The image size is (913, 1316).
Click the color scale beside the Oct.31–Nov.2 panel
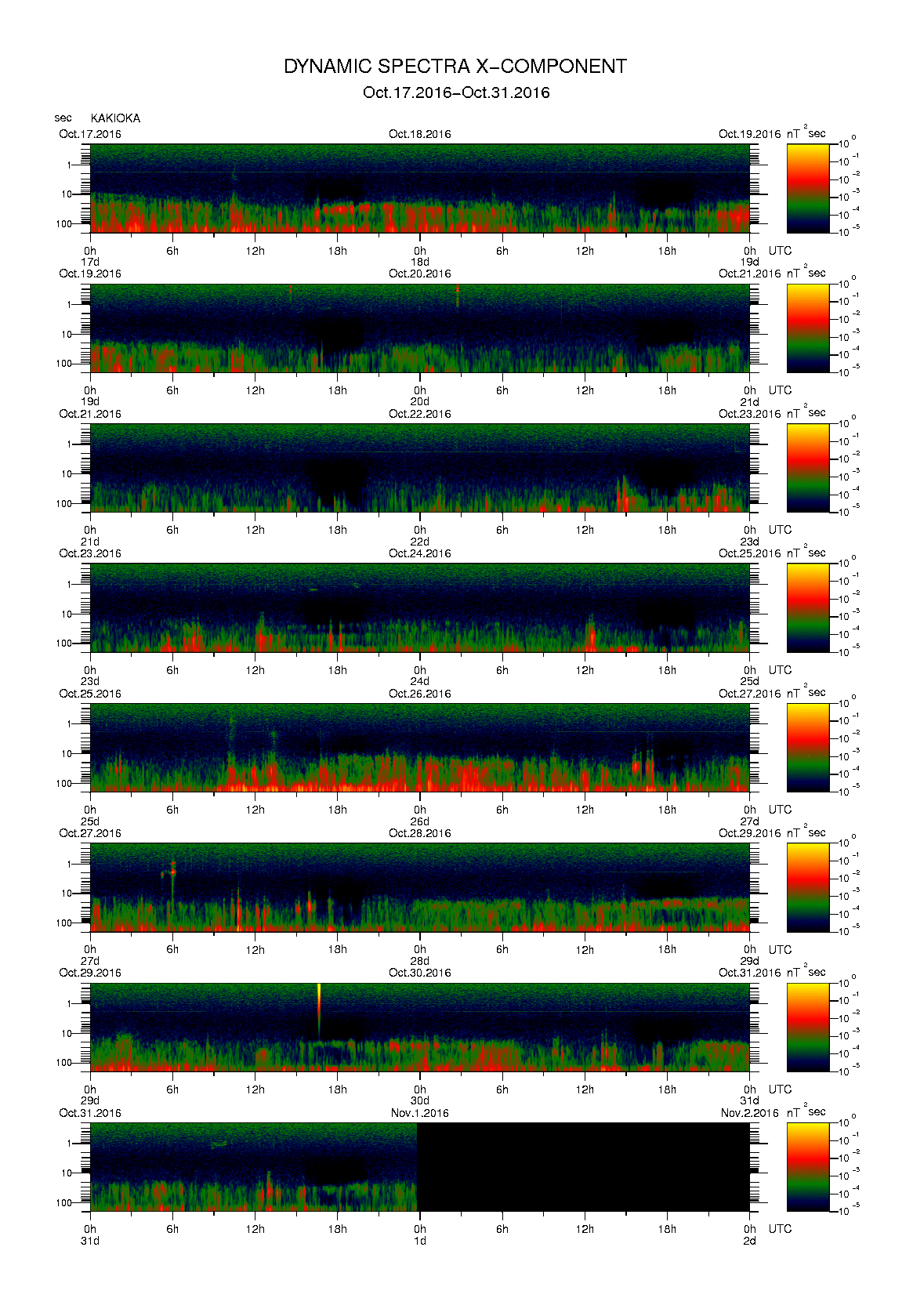click(808, 1166)
